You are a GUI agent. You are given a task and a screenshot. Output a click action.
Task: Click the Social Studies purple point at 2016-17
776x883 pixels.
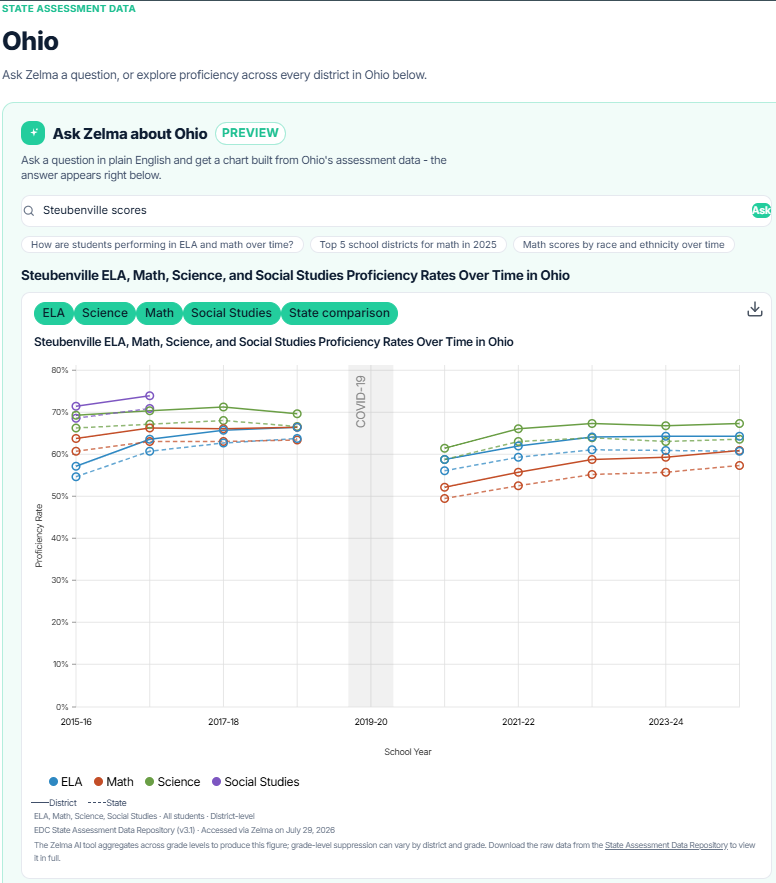(x=150, y=396)
